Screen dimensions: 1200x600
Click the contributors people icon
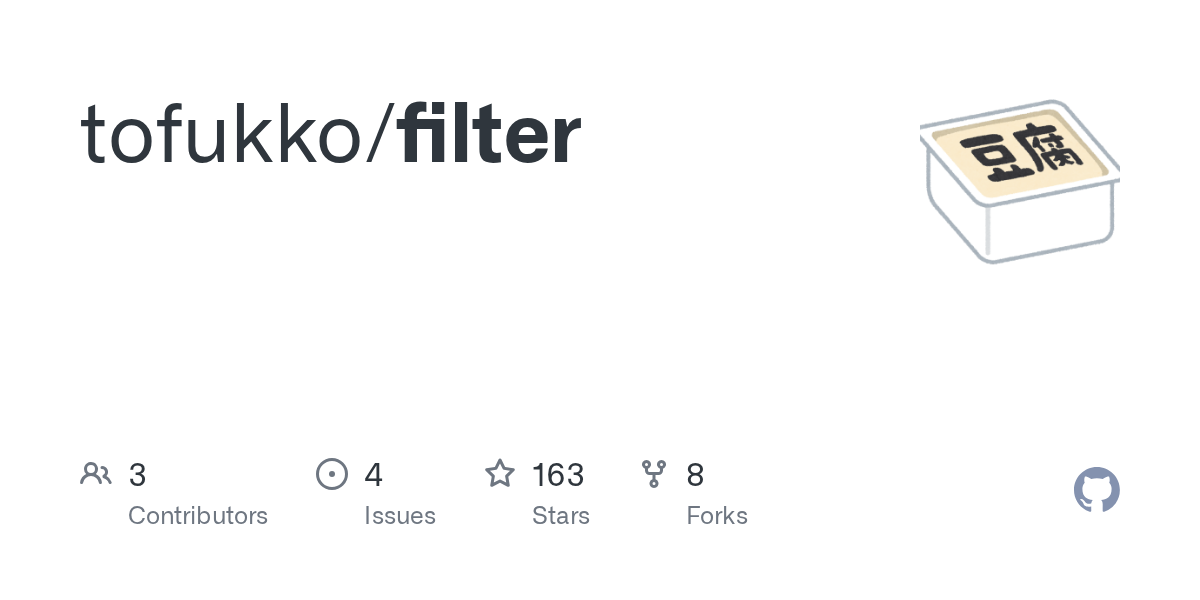coord(96,474)
